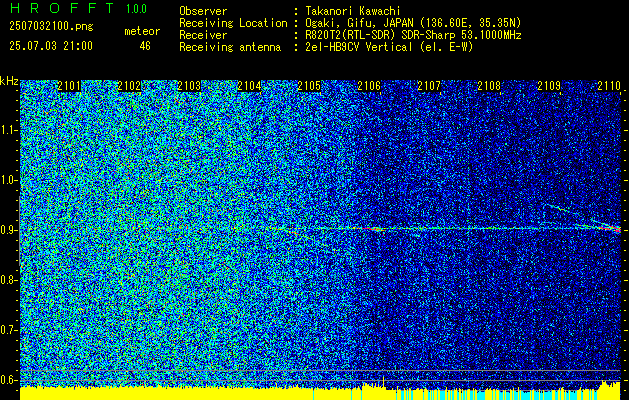
Task: Click time marker 2108
Action: [489, 86]
